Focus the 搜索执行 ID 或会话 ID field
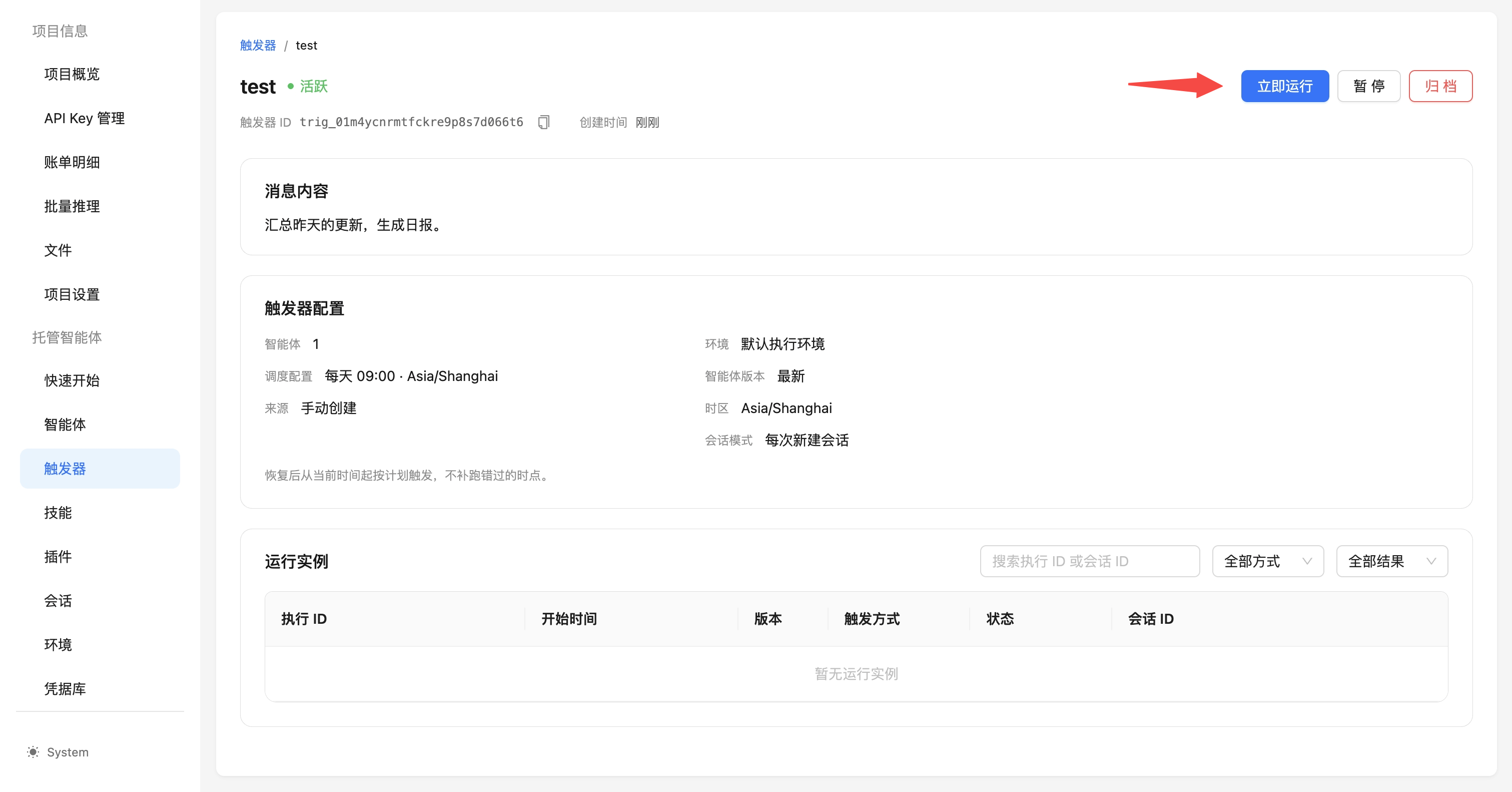Viewport: 1512px width, 792px height. click(x=1089, y=561)
